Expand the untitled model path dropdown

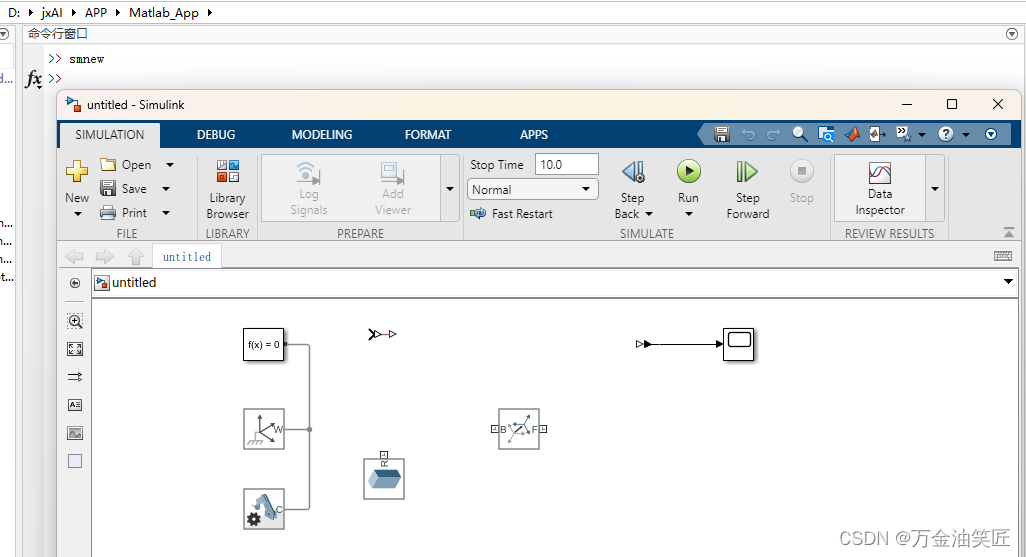[1008, 282]
